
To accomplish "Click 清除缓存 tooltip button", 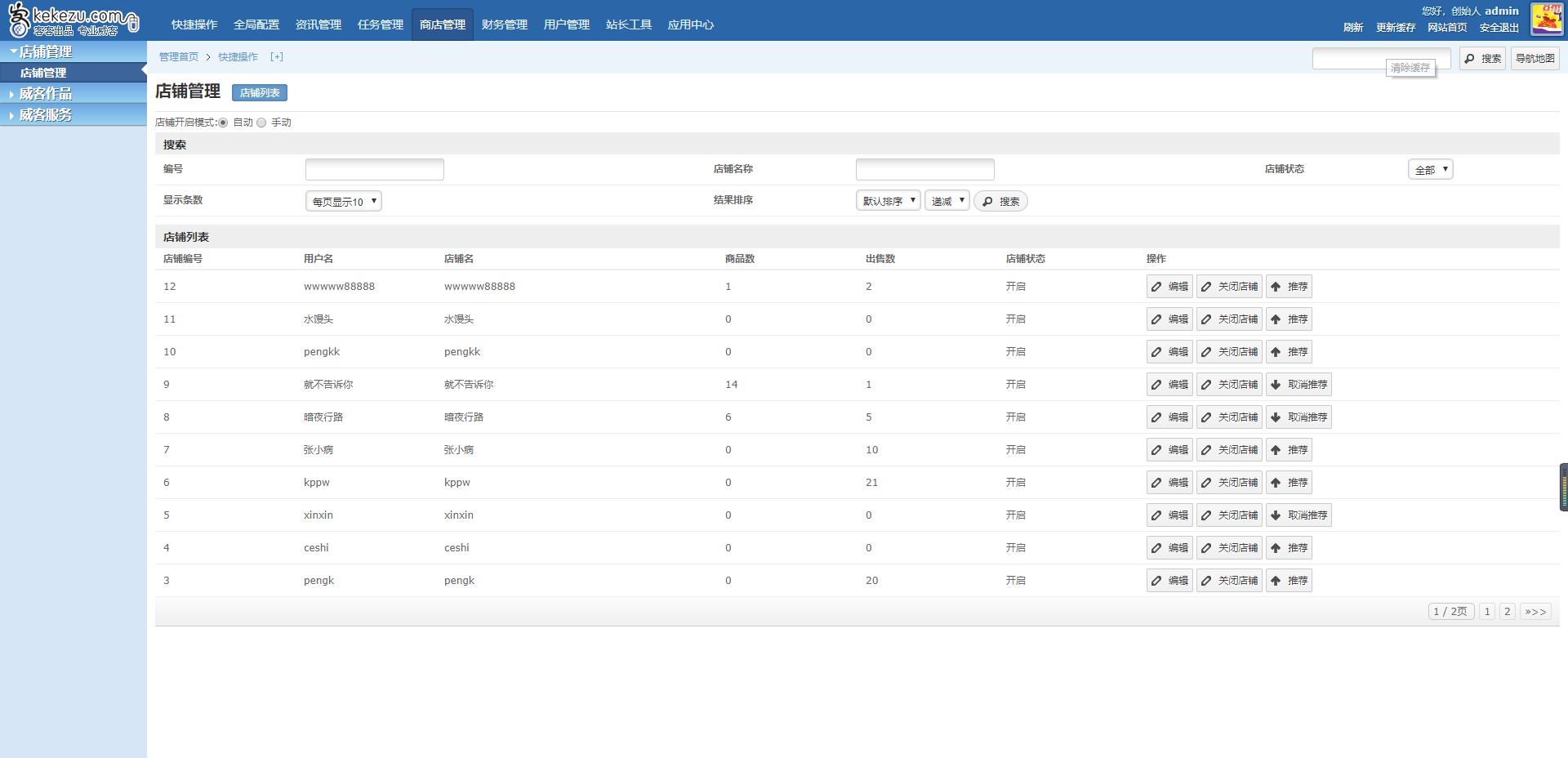I will point(1410,68).
